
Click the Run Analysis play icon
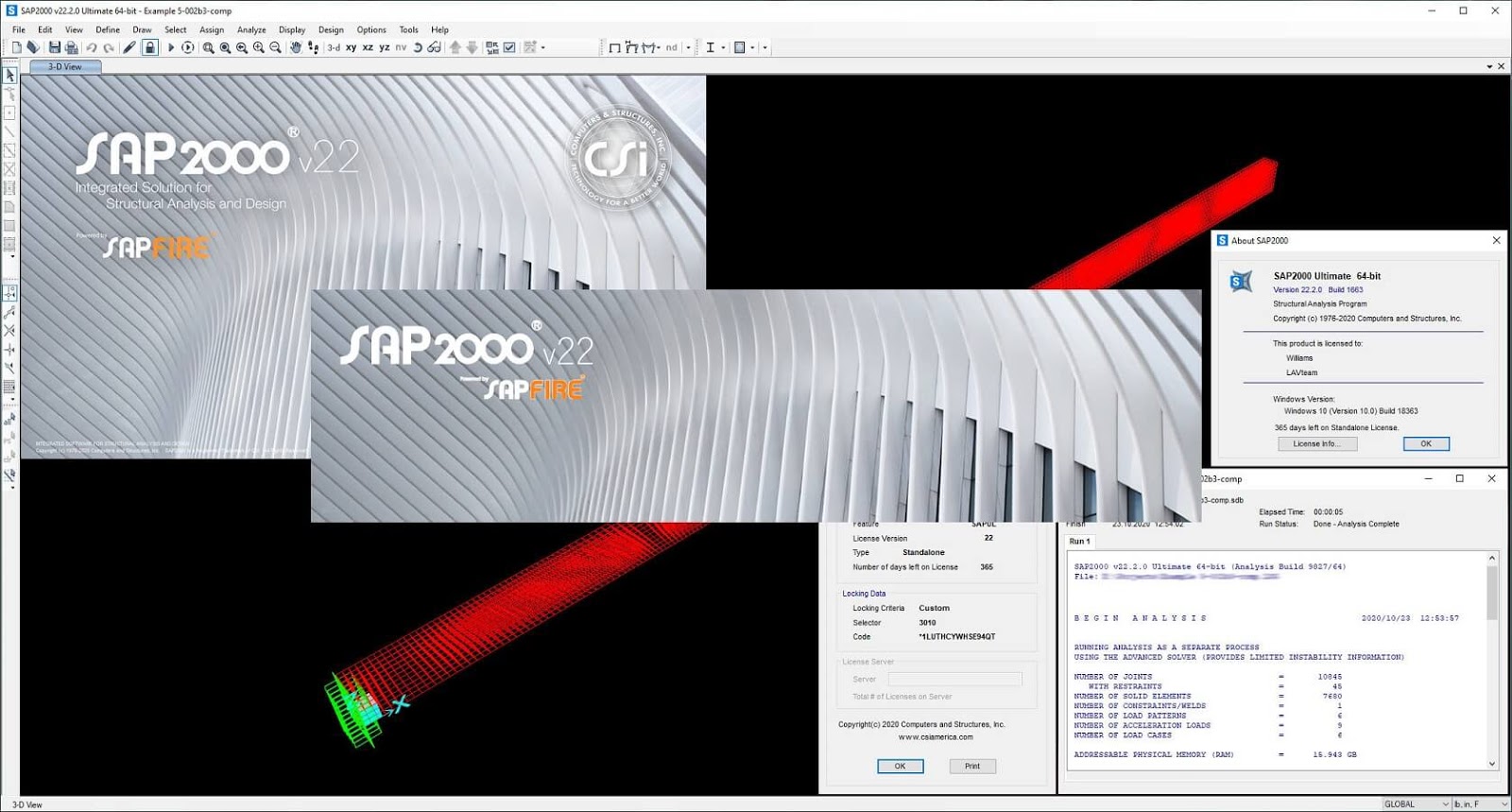point(171,47)
